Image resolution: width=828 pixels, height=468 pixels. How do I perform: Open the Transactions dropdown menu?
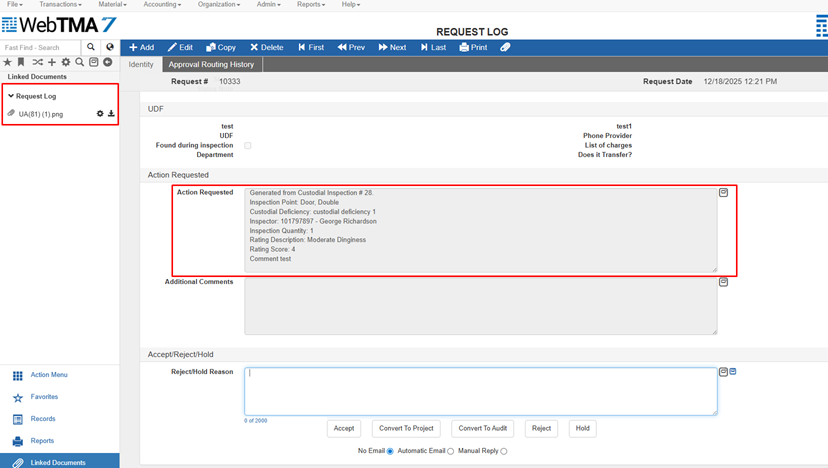point(60,5)
